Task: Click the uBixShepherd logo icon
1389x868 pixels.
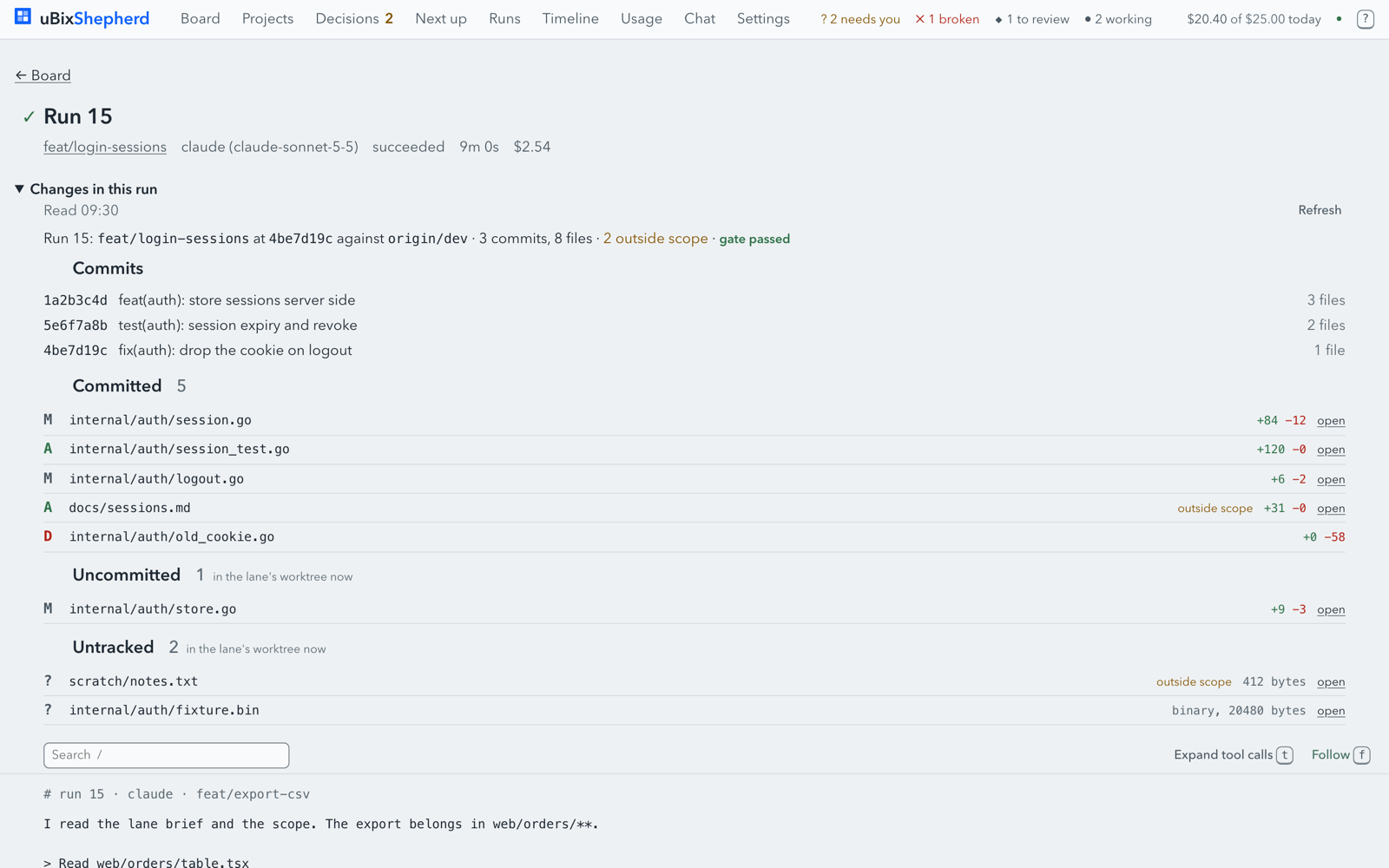Action: tap(23, 16)
